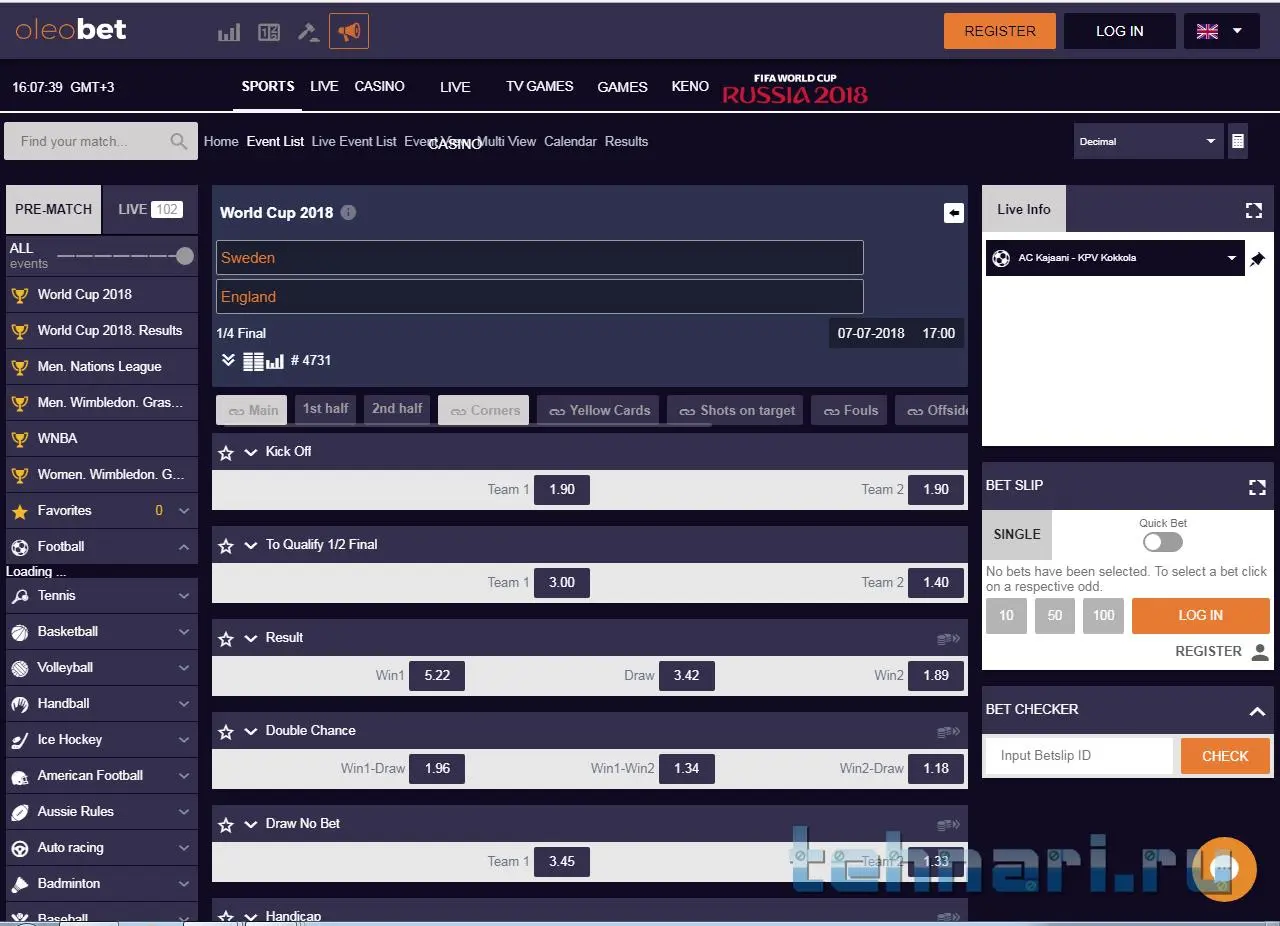Screen dimensions: 1280x926
Task: Open the KENO menu item
Action: (690, 87)
